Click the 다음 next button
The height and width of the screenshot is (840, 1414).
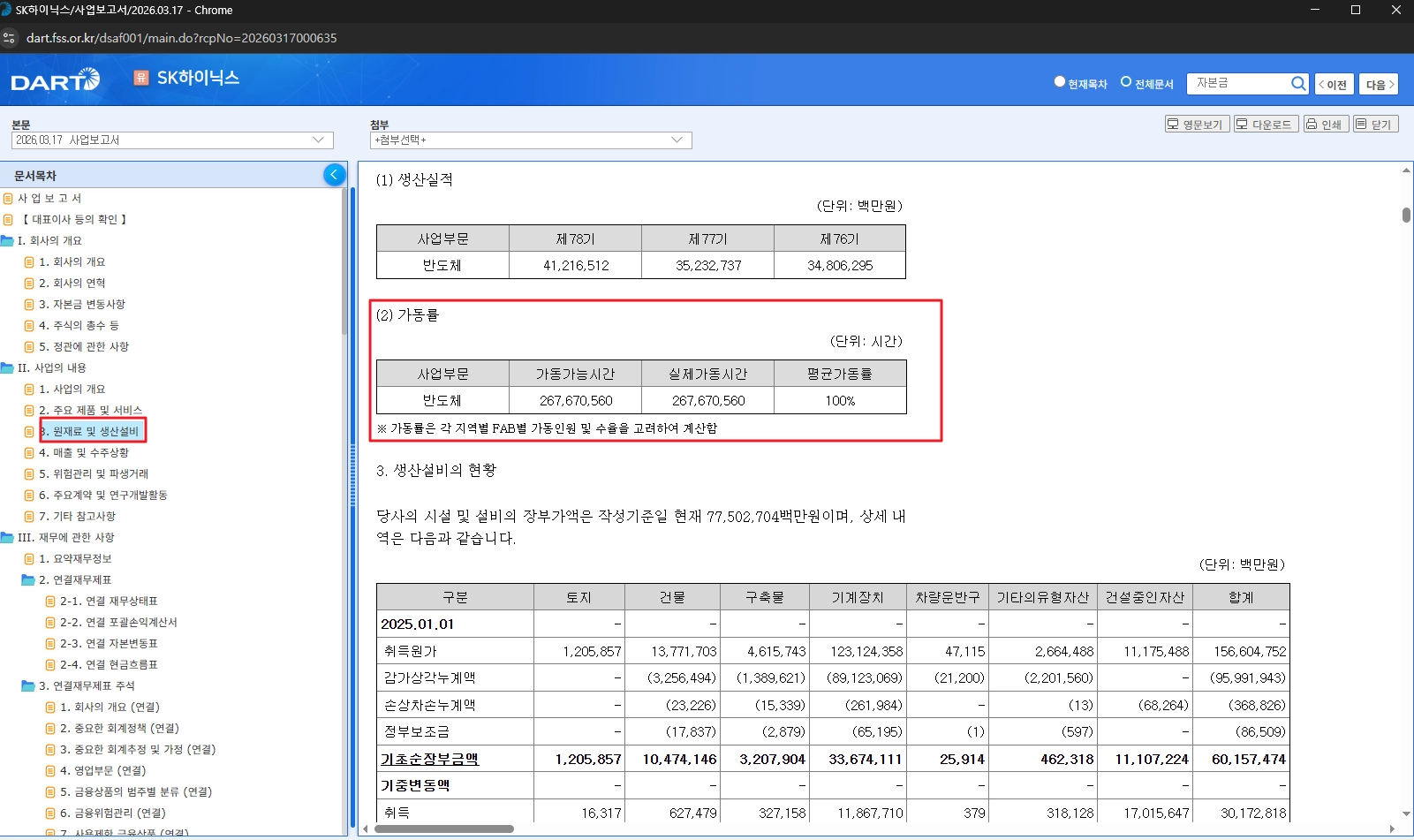(1378, 84)
